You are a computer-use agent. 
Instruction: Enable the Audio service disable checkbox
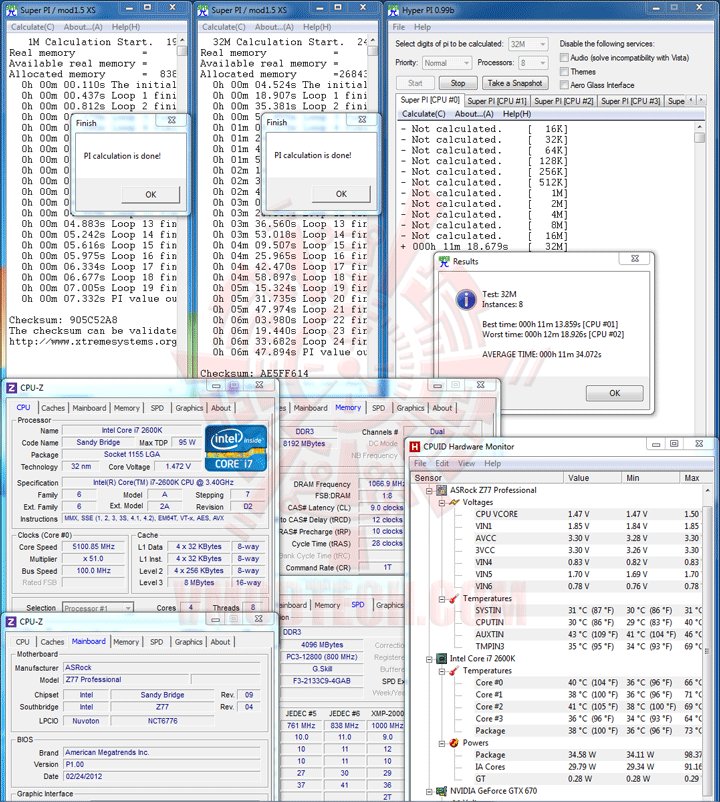coord(564,57)
